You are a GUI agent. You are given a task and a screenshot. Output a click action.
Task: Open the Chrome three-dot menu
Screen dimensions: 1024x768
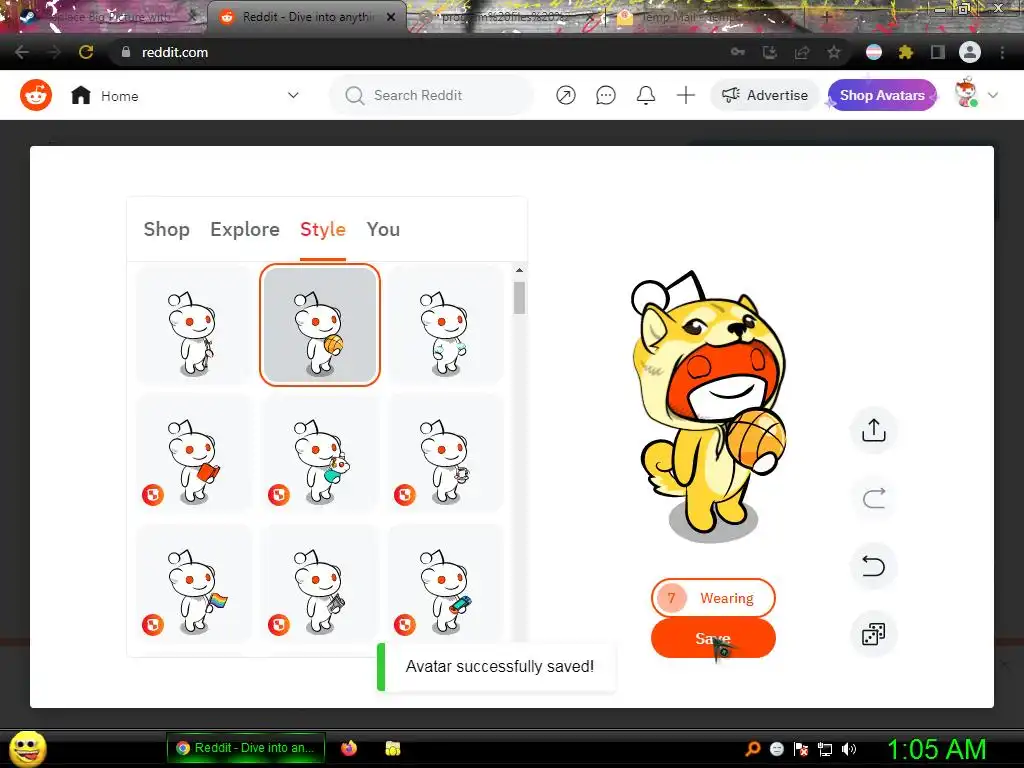tap(1002, 52)
